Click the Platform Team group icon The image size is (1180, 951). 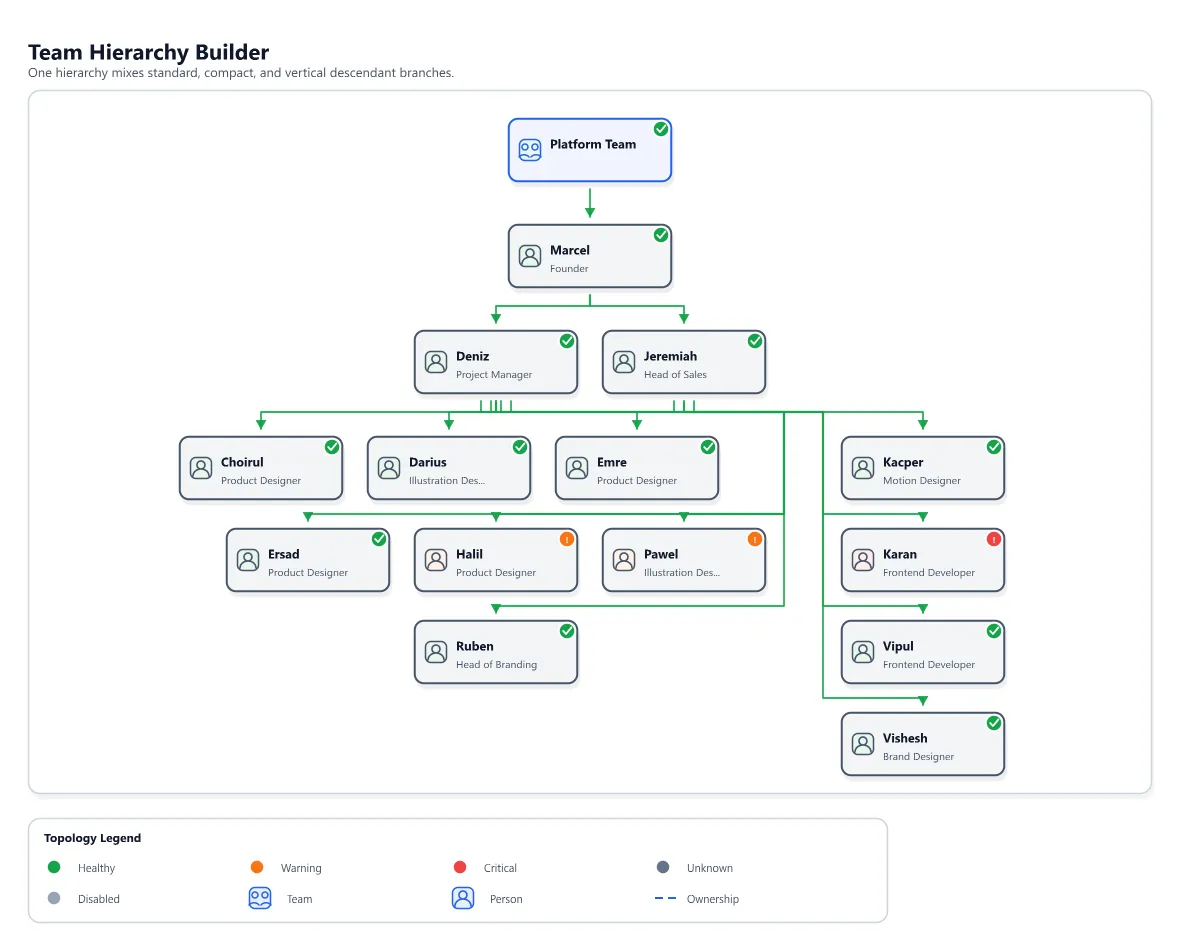pos(530,150)
